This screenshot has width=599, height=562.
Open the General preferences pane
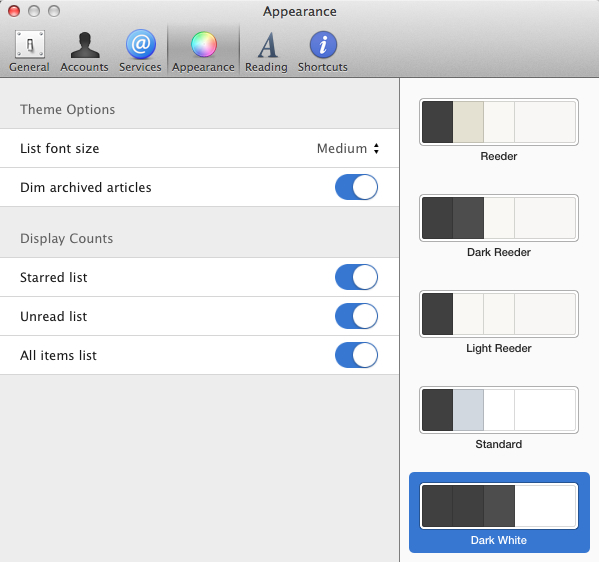[29, 51]
